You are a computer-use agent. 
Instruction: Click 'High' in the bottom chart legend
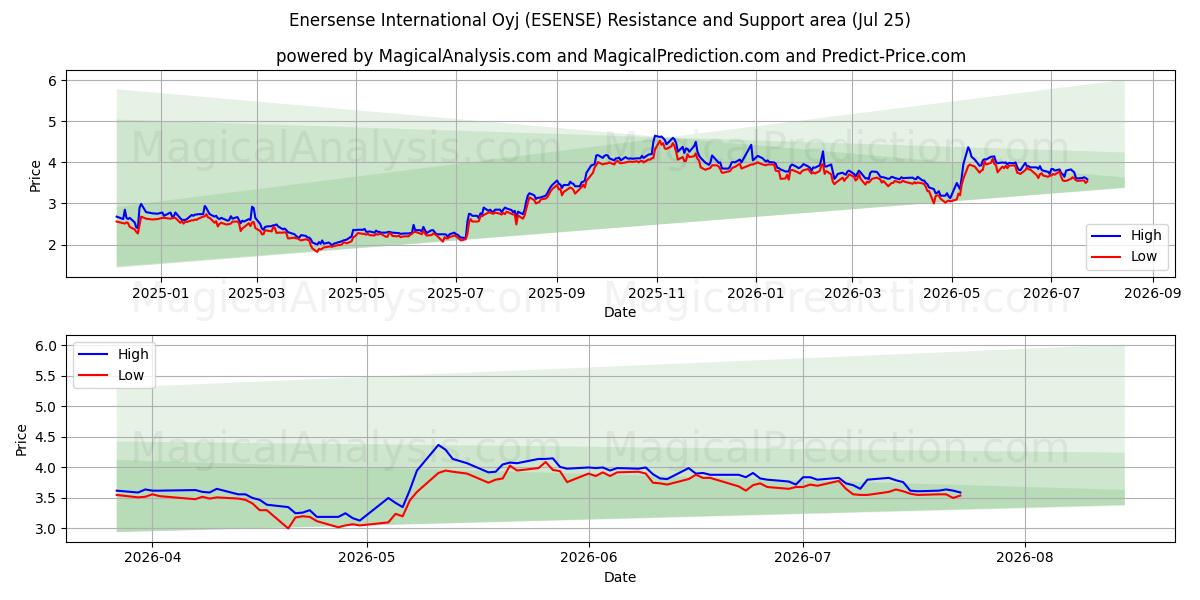[x=133, y=354]
